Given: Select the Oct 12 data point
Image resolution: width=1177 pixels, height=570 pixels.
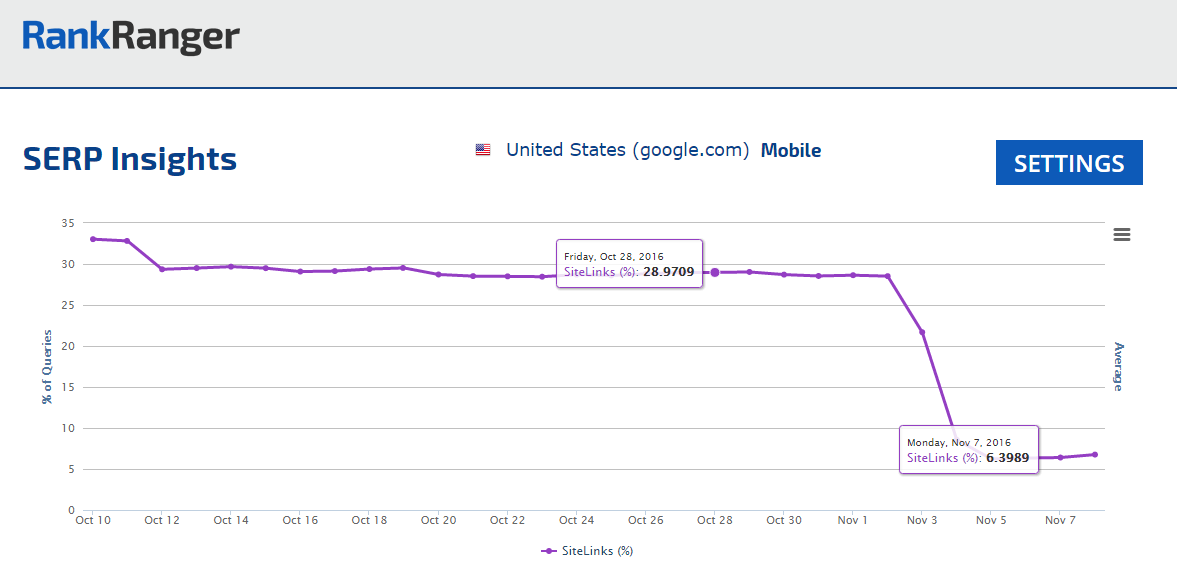Looking at the screenshot, I should click(x=162, y=269).
